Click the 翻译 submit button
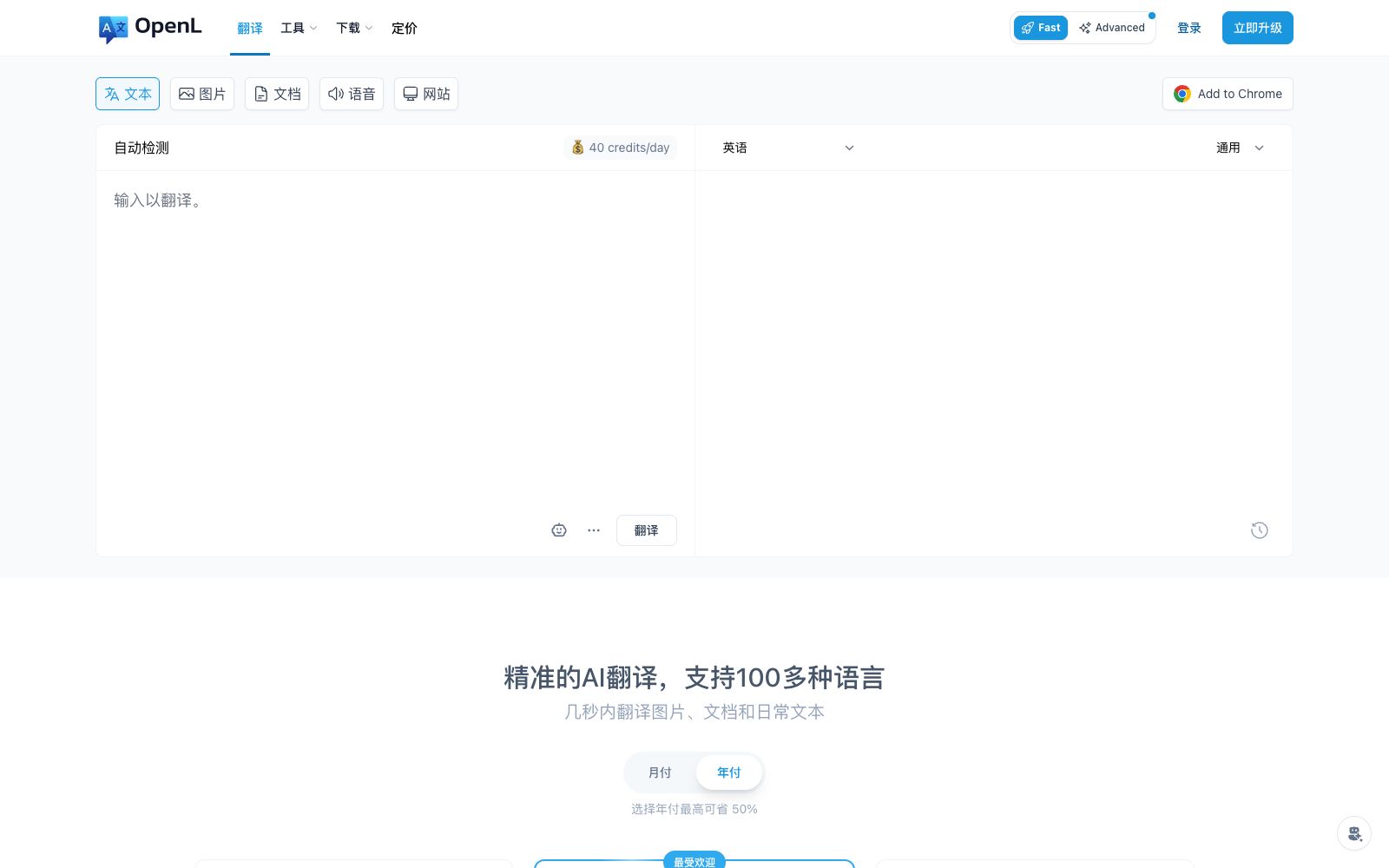The height and width of the screenshot is (868, 1389). 647,530
